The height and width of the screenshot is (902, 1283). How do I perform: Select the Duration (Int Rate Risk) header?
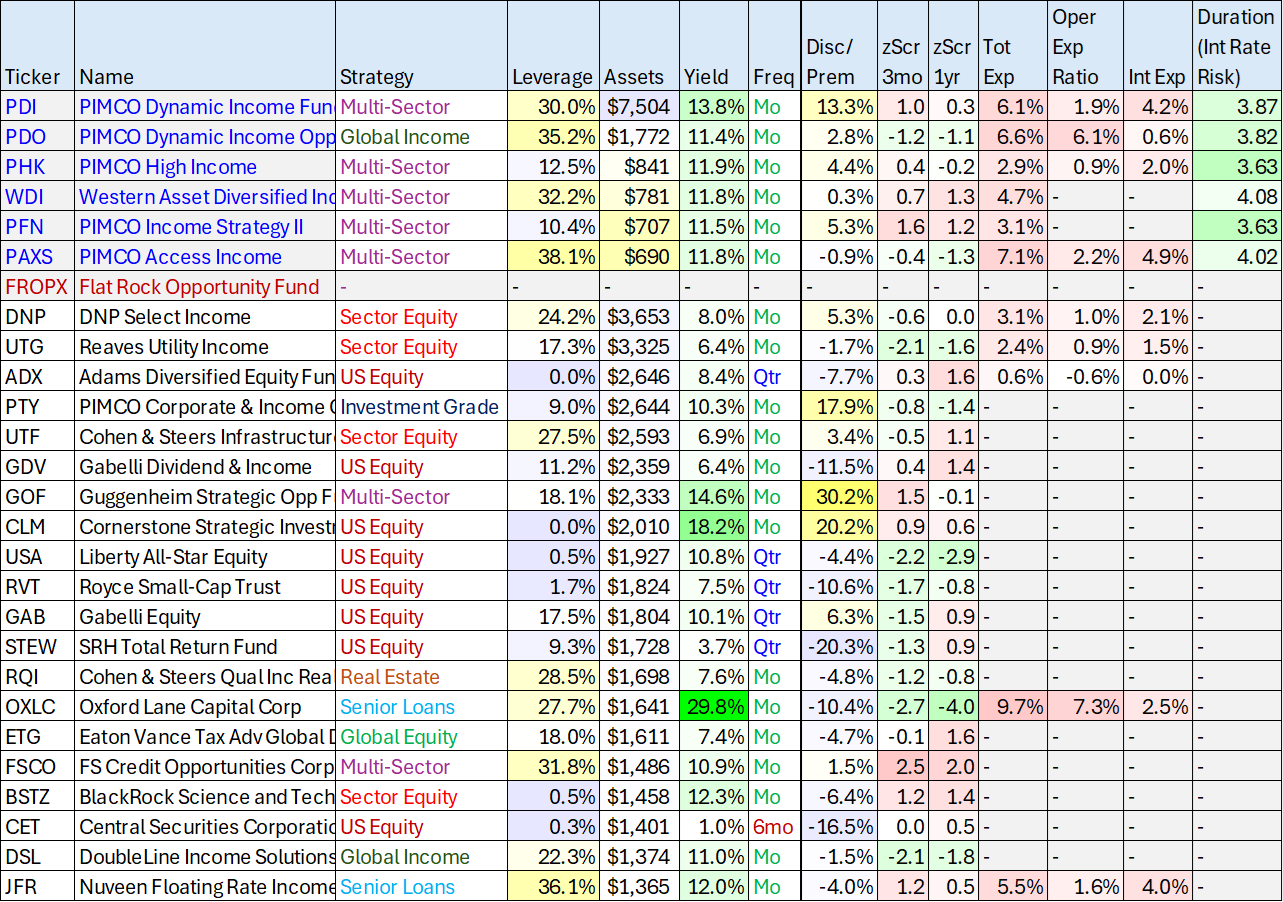[1236, 47]
